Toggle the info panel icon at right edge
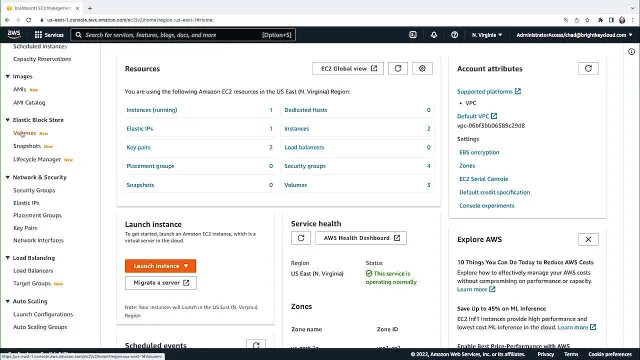Screen dimensions: 640x360 pyautogui.click(x=631, y=52)
